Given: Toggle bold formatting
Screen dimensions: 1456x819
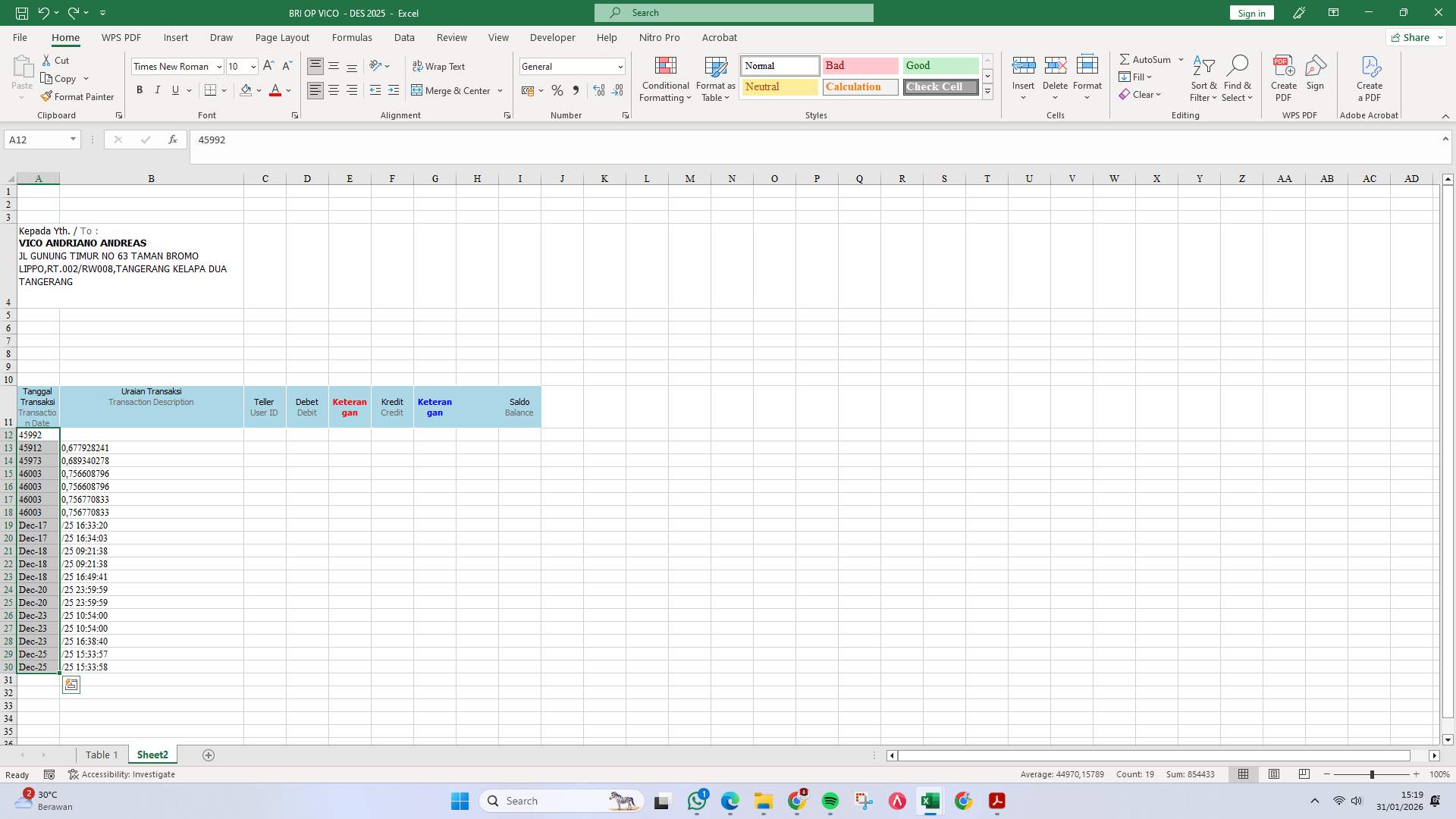Looking at the screenshot, I should click(140, 89).
